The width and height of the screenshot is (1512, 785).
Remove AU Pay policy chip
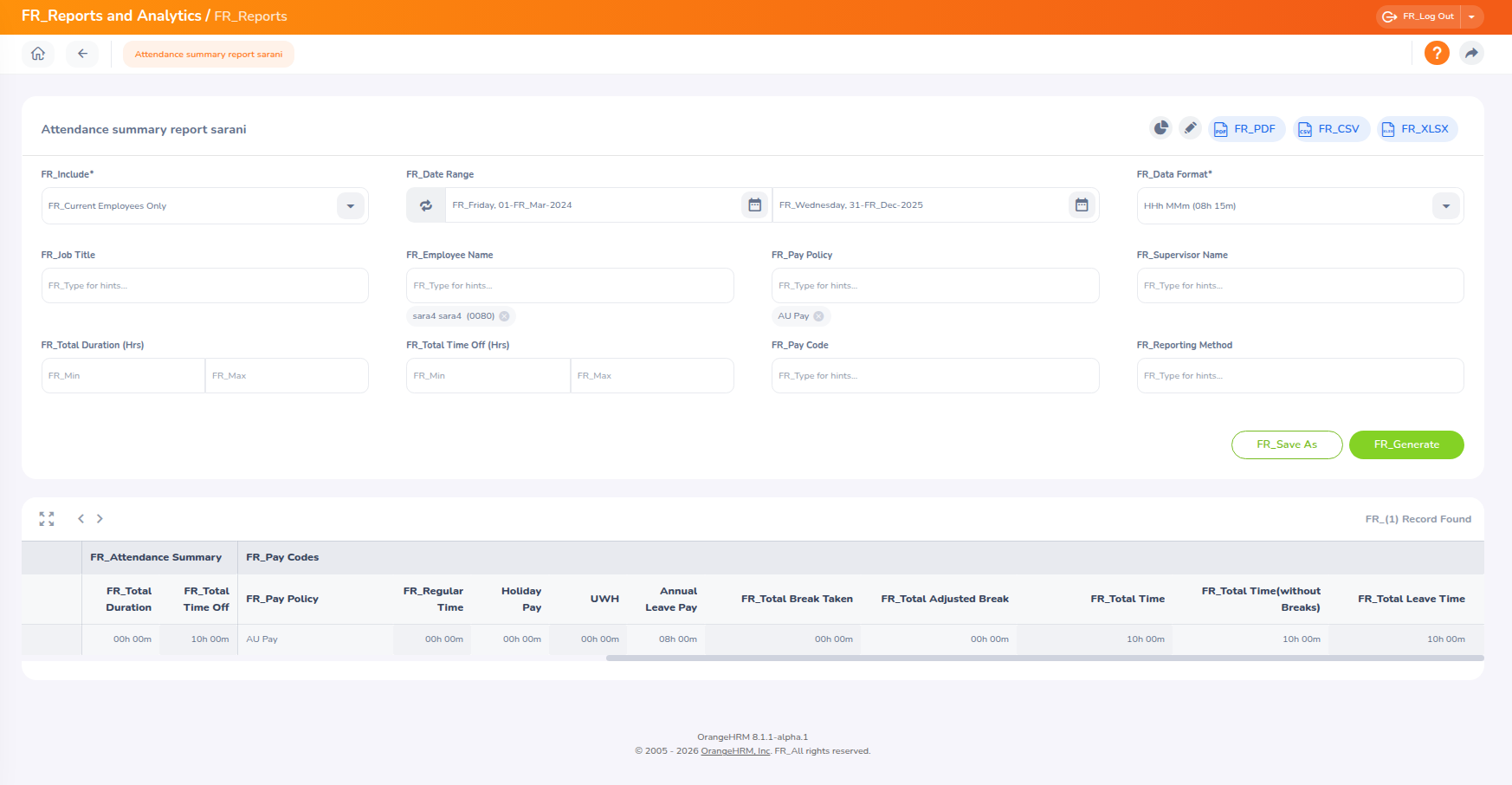pos(818,316)
